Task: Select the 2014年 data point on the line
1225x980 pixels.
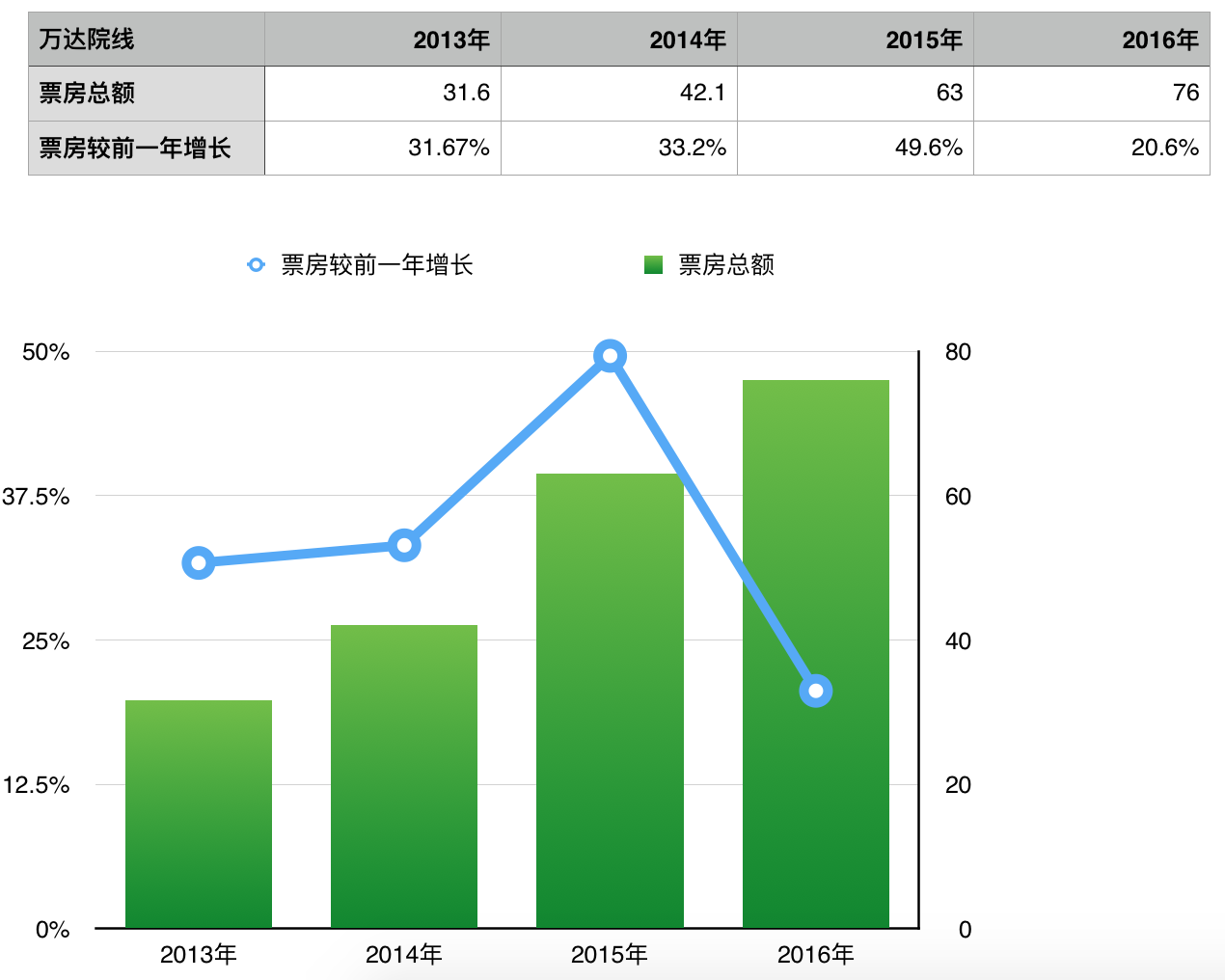Action: [404, 546]
